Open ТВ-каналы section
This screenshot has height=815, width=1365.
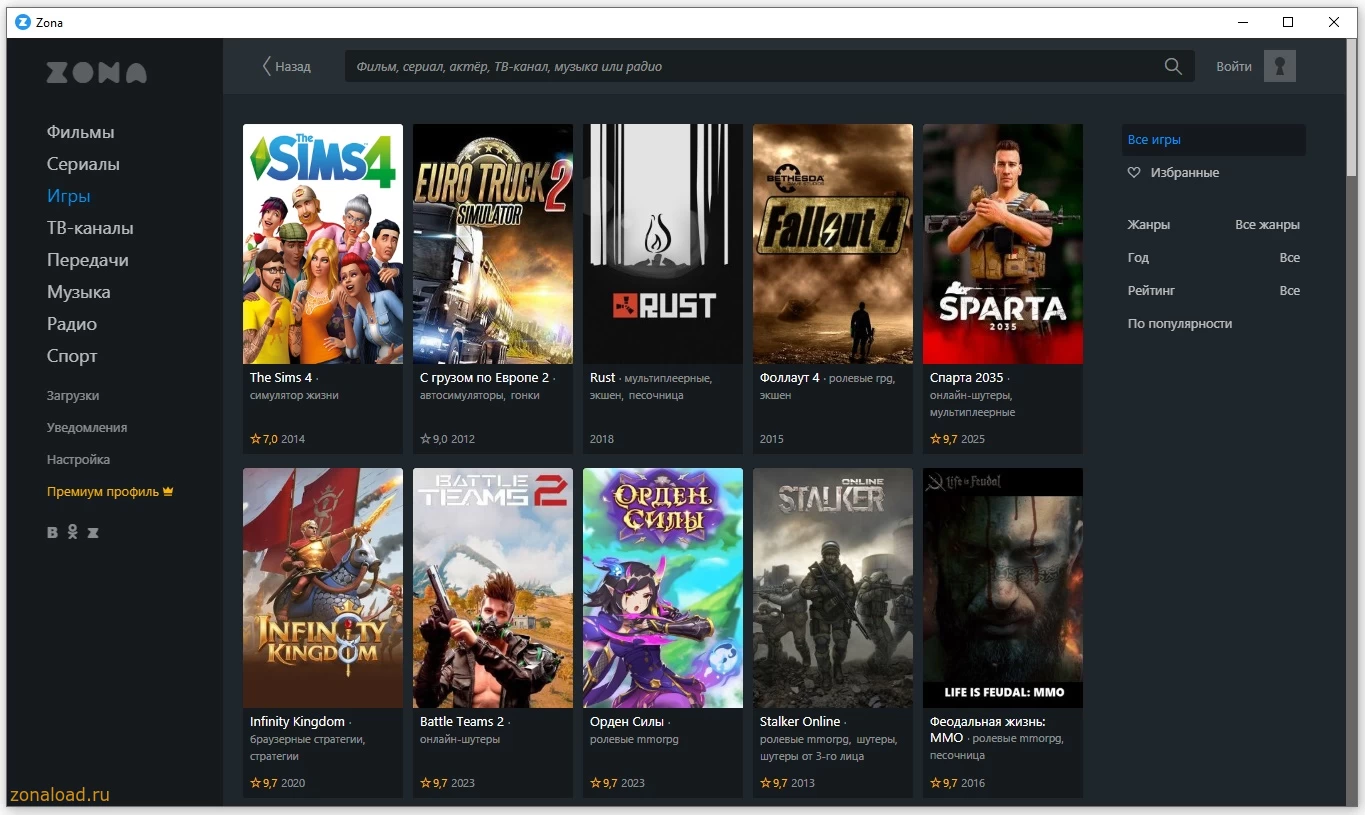(90, 228)
